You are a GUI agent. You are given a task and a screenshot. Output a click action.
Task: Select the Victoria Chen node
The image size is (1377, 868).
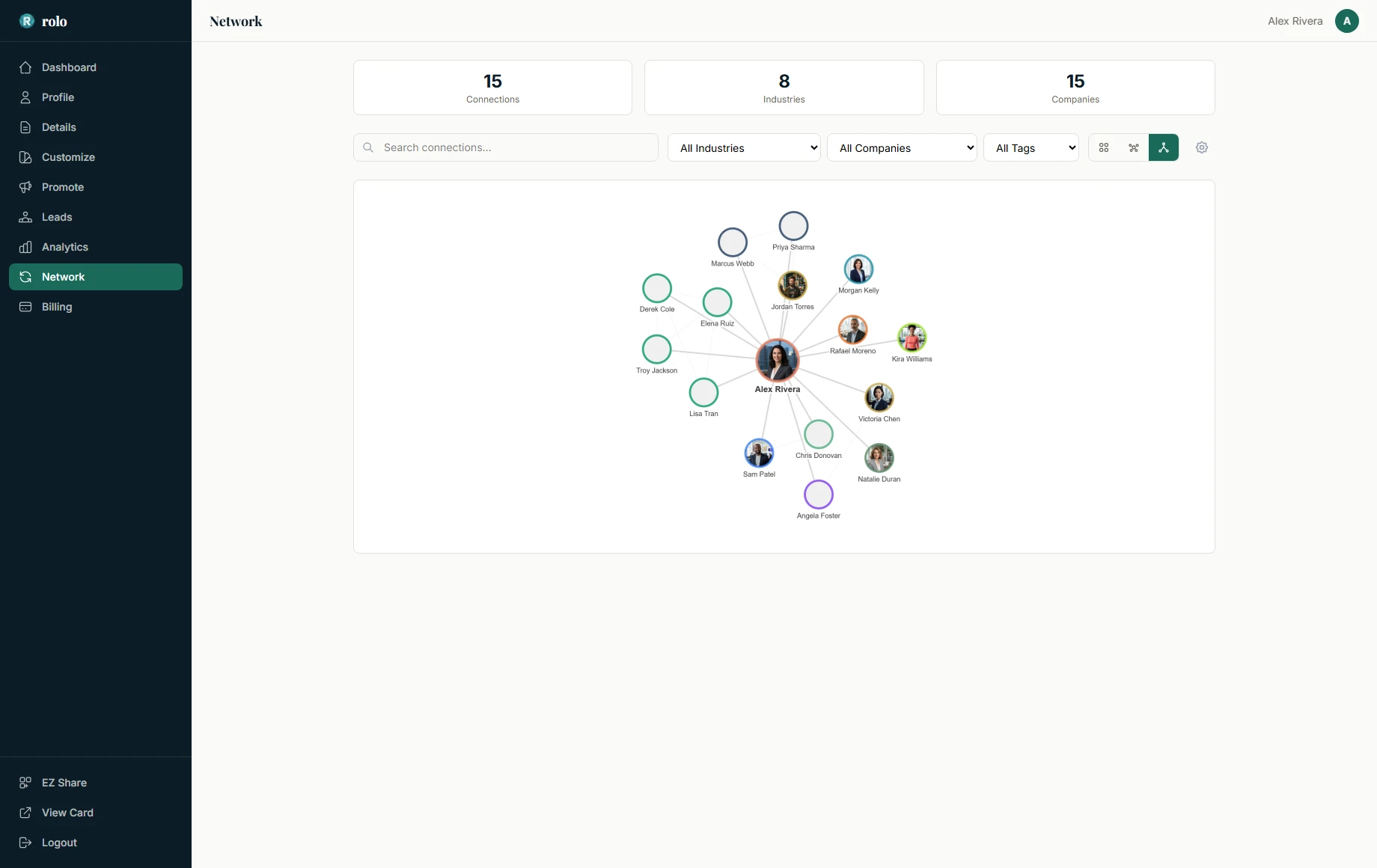(x=879, y=397)
